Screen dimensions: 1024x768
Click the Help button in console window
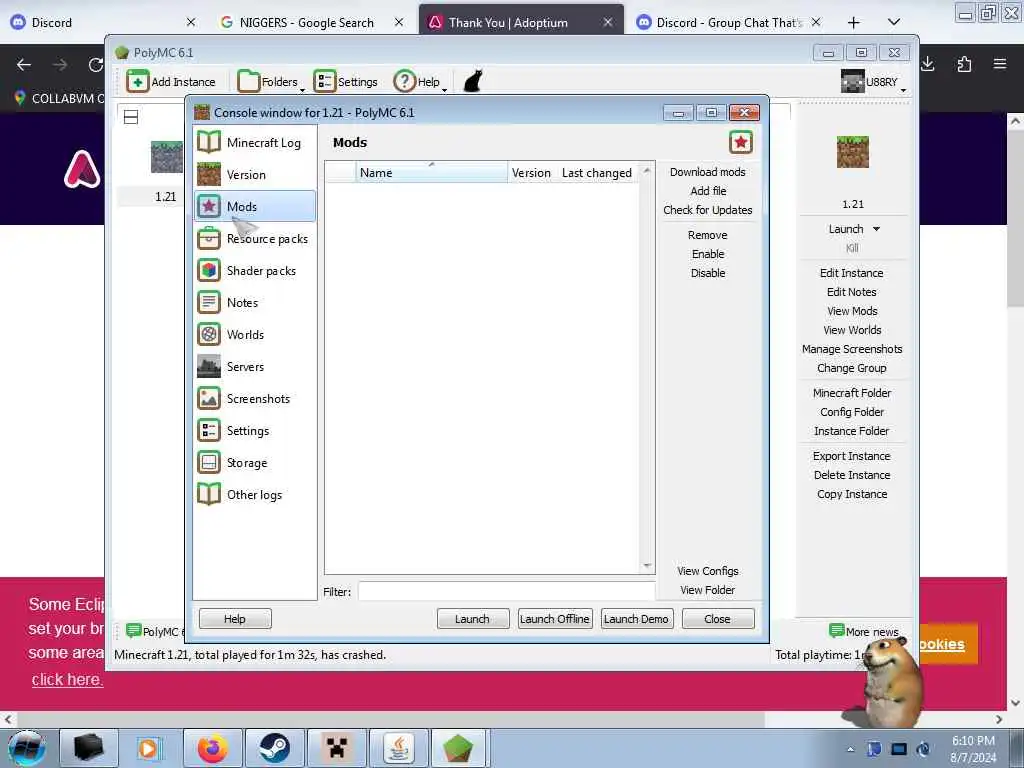point(235,618)
